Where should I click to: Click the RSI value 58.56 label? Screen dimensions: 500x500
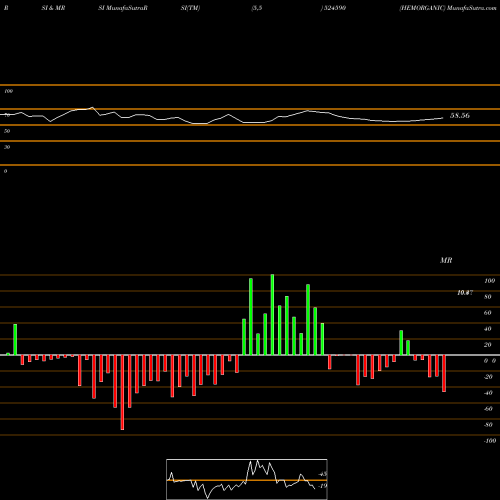(x=460, y=116)
